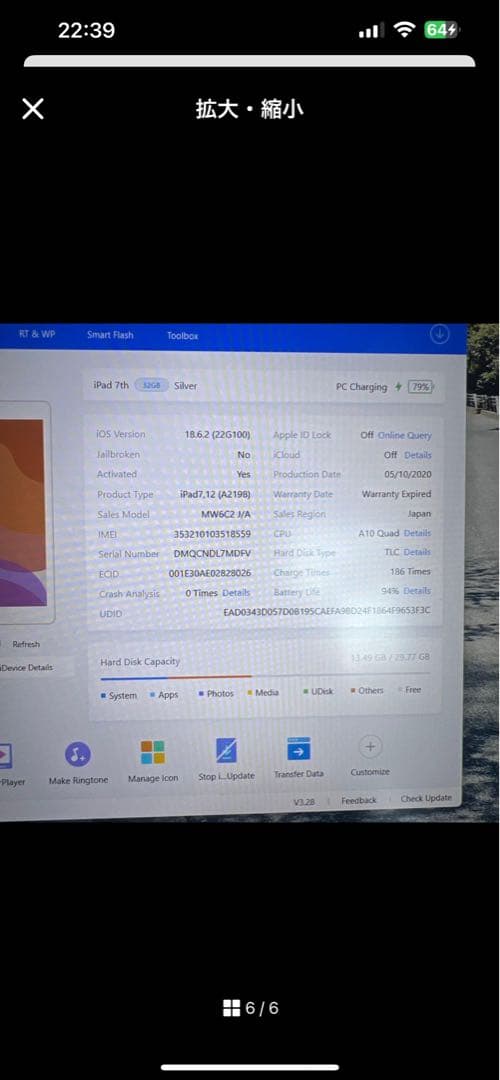The image size is (500, 1080).
Task: Click the version label V3.28
Action: 303,802
